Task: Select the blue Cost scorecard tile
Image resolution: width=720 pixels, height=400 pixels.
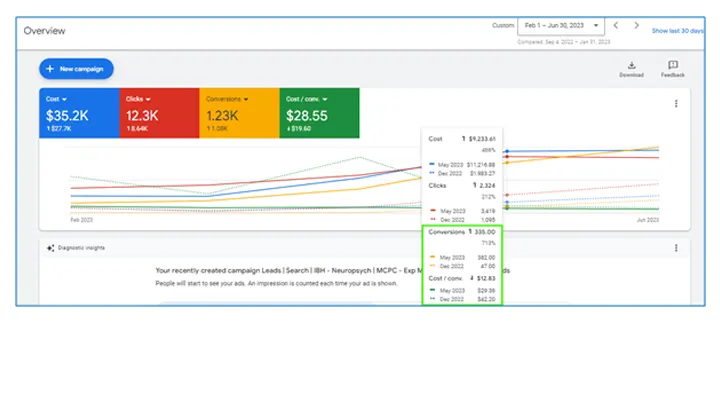Action: pyautogui.click(x=79, y=113)
